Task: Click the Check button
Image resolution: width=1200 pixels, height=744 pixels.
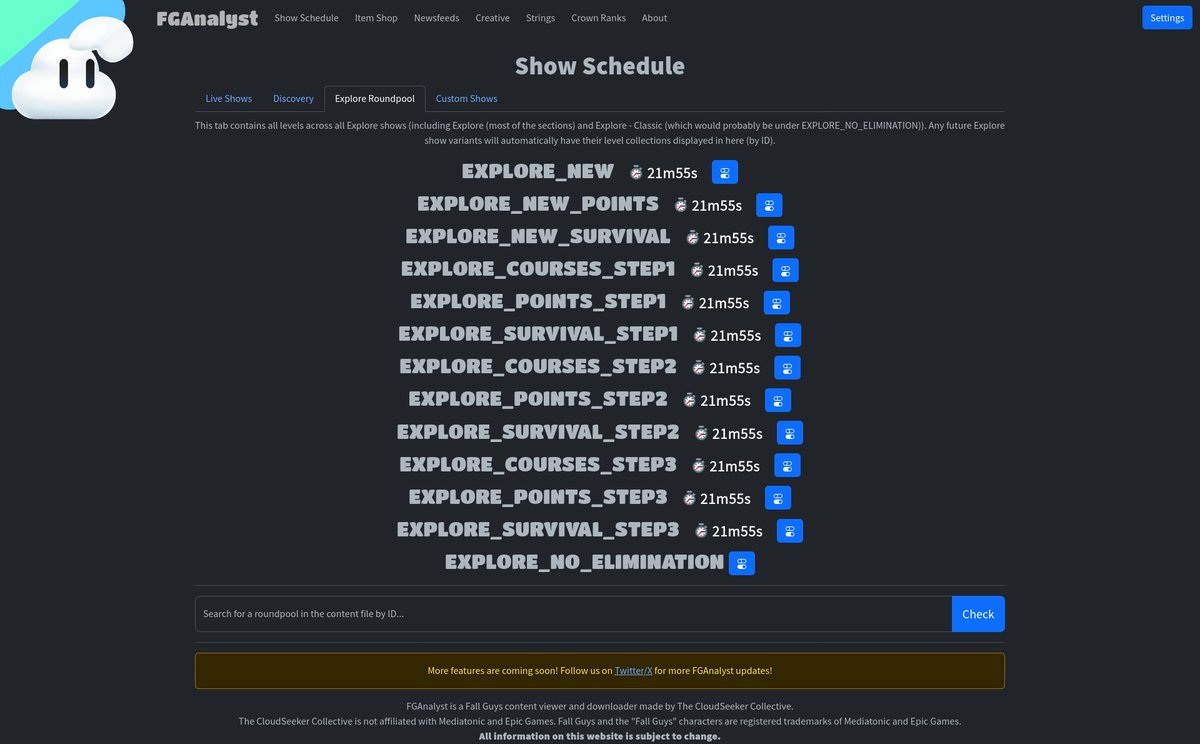Action: tap(978, 614)
